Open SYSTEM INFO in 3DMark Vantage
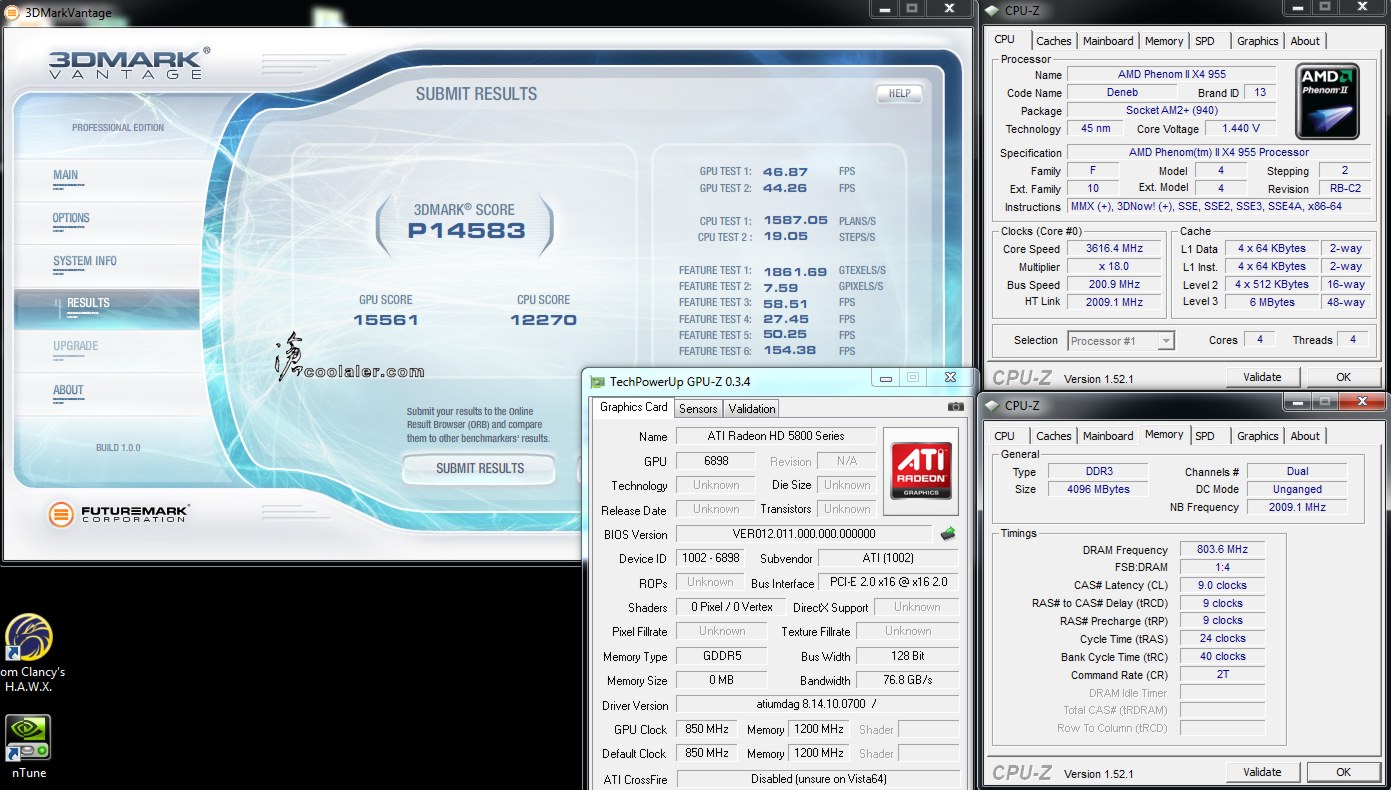Screen dimensions: 1391x790 coord(85,261)
